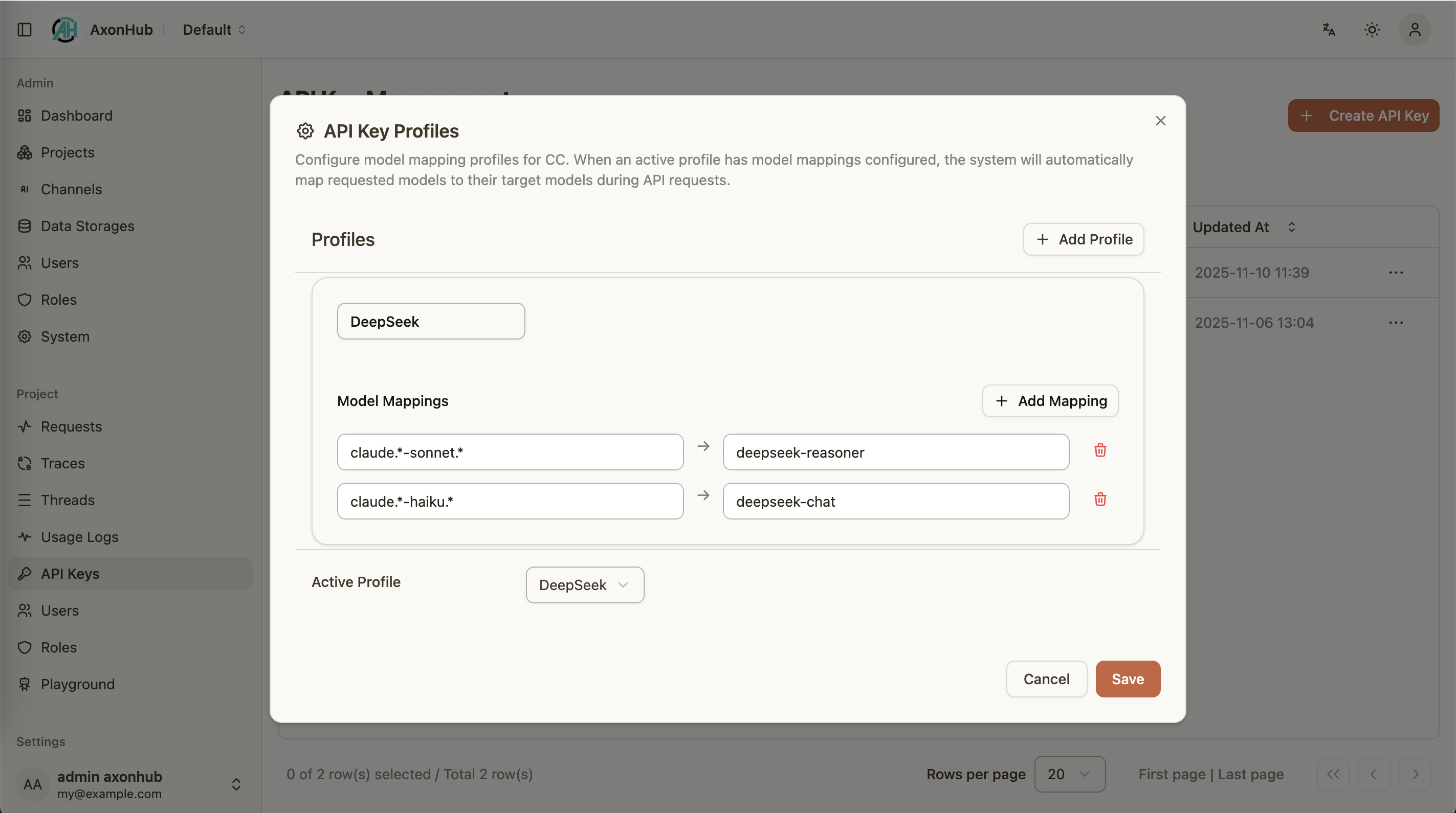
Task: Open Usage Logs in sidebar
Action: coord(79,537)
